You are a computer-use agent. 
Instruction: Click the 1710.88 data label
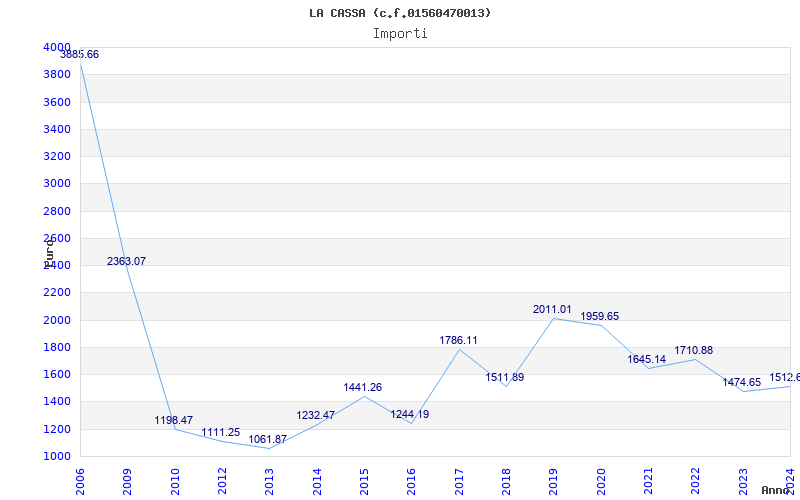point(694,351)
